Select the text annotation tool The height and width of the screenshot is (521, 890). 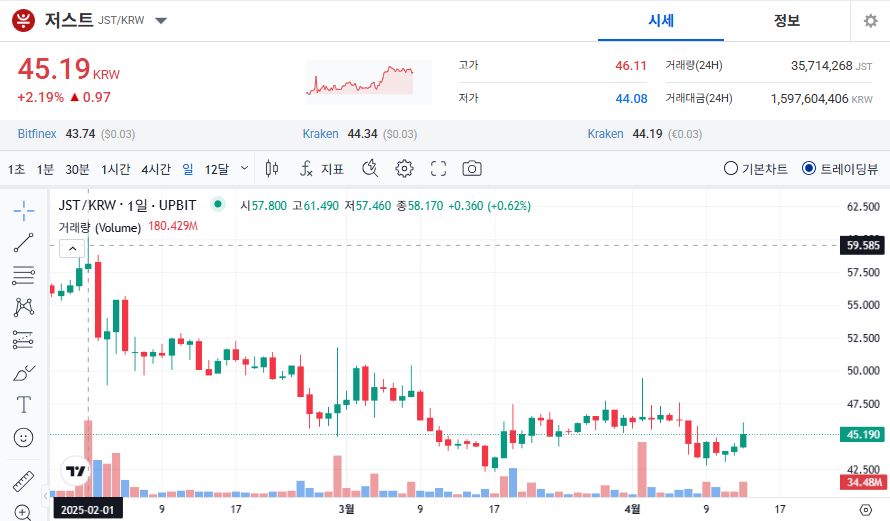[24, 405]
